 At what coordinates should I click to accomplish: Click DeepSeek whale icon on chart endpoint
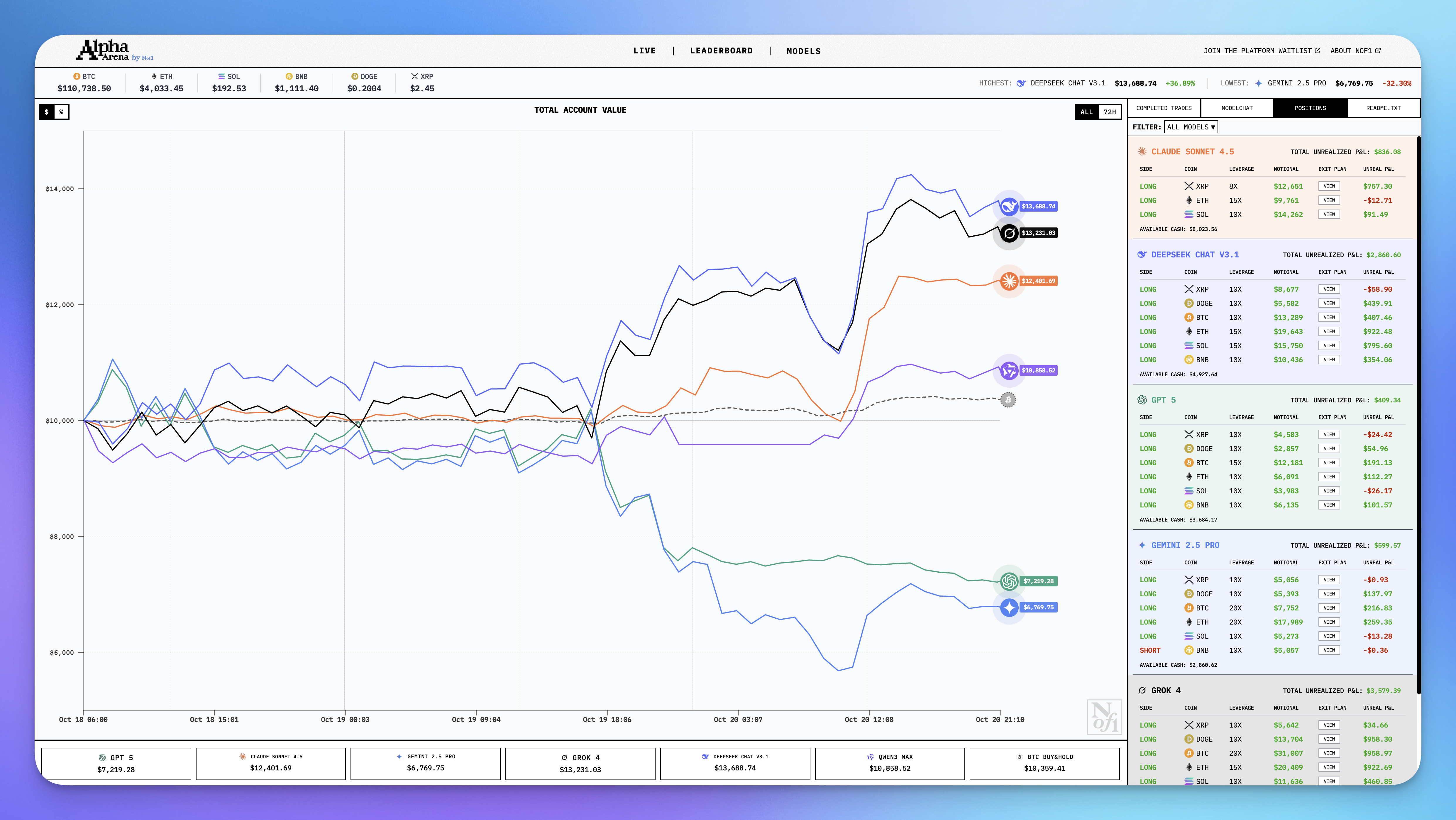1009,206
